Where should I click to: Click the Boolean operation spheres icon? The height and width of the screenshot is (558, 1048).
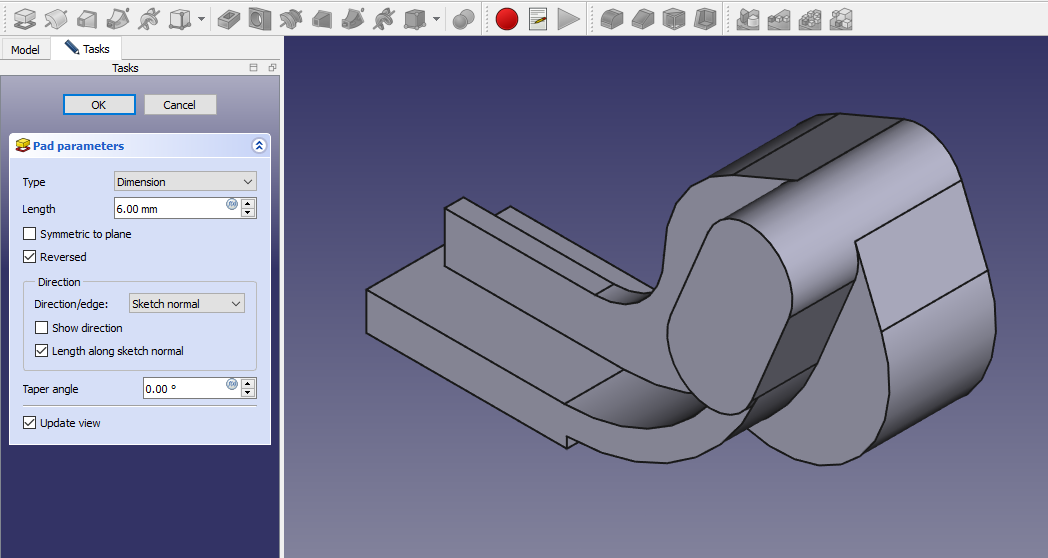click(463, 18)
